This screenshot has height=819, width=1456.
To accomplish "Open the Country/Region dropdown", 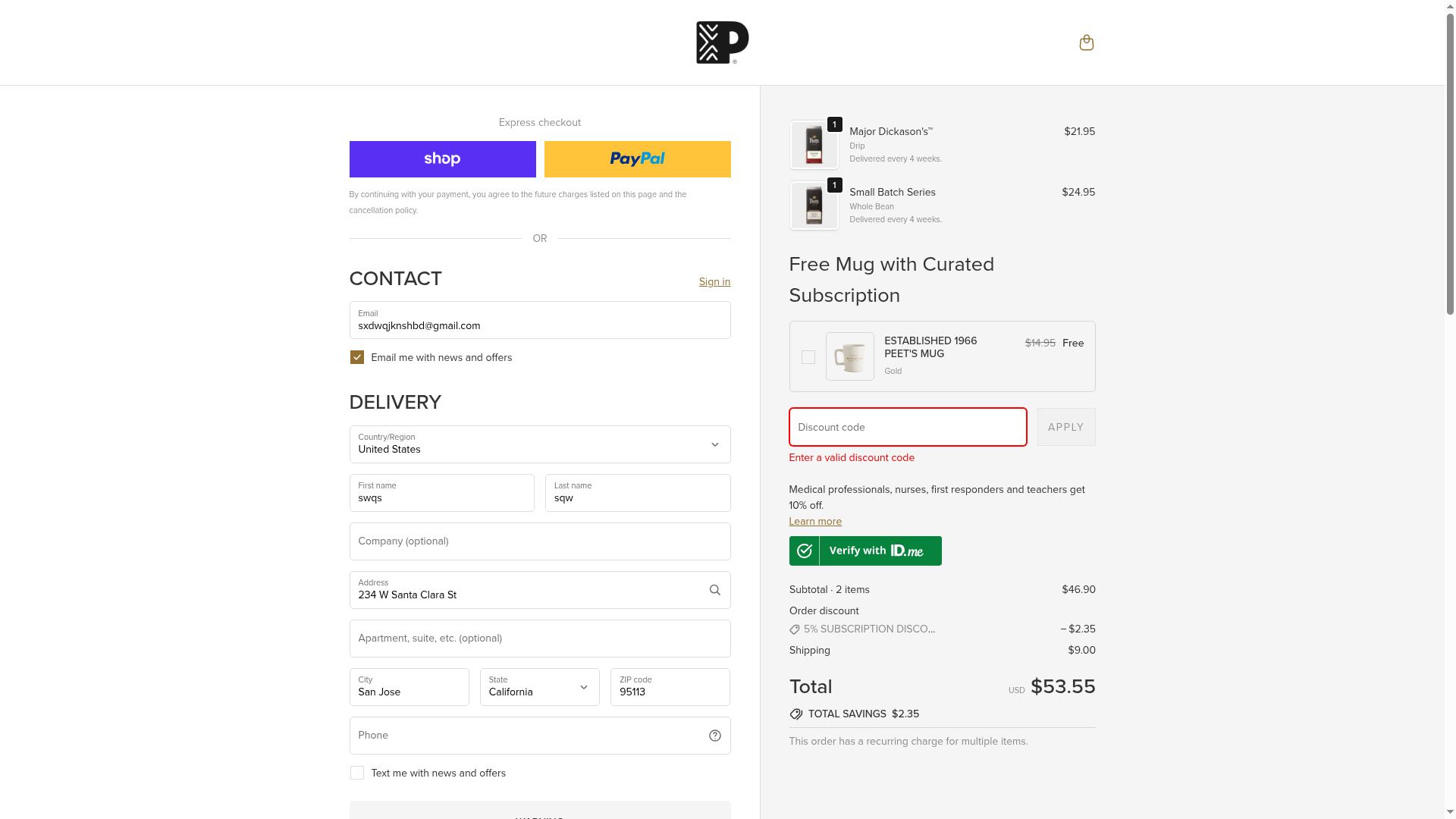I will (540, 444).
